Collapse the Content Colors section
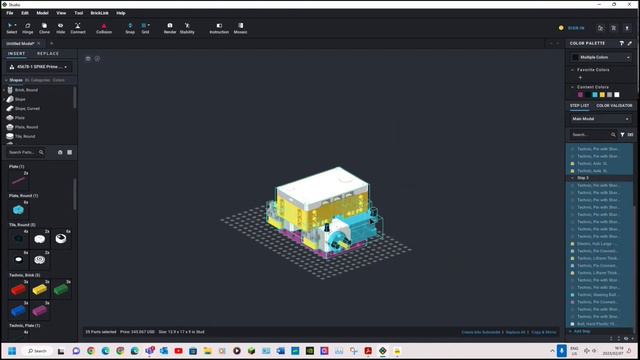 [x=572, y=87]
